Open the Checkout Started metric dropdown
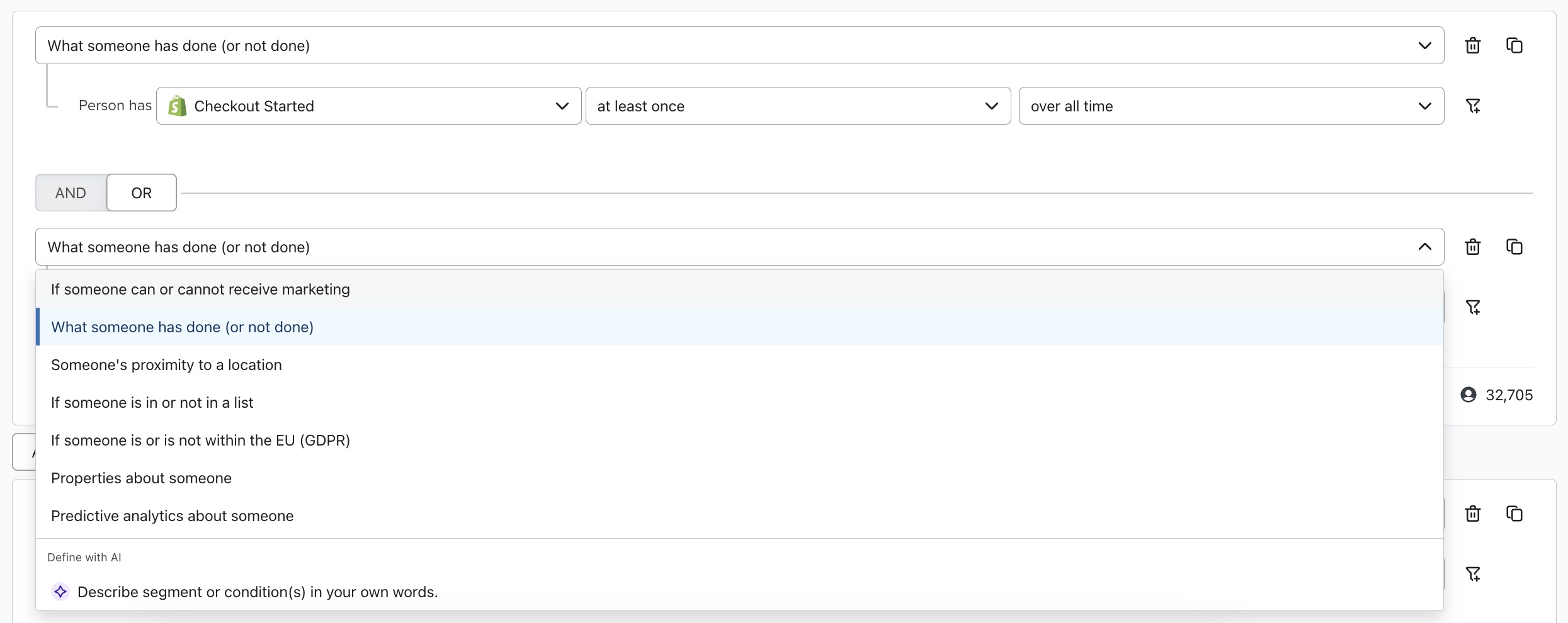Screen dimensions: 1568x623 [x=368, y=106]
